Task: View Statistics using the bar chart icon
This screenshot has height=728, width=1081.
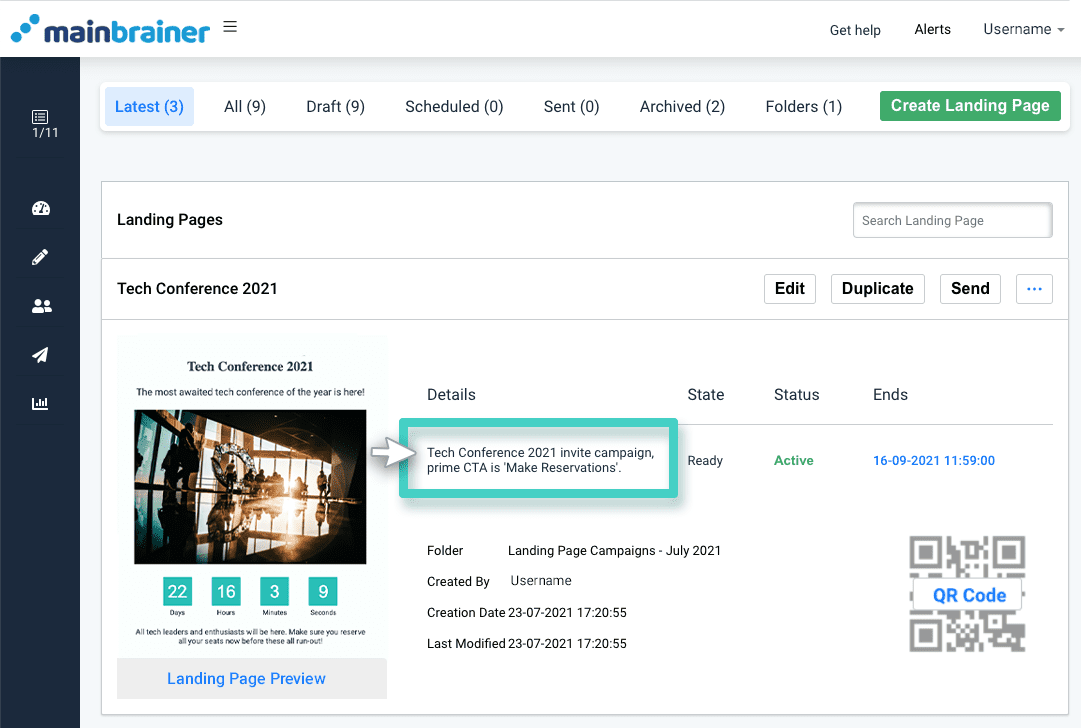Action: coord(40,402)
